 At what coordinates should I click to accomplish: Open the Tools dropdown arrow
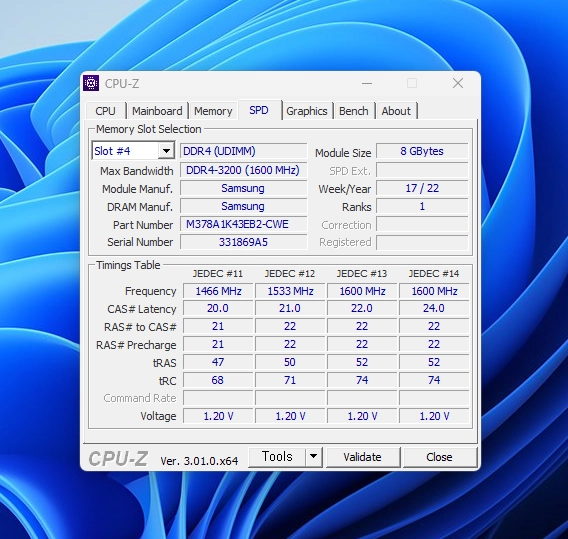pyautogui.click(x=314, y=457)
